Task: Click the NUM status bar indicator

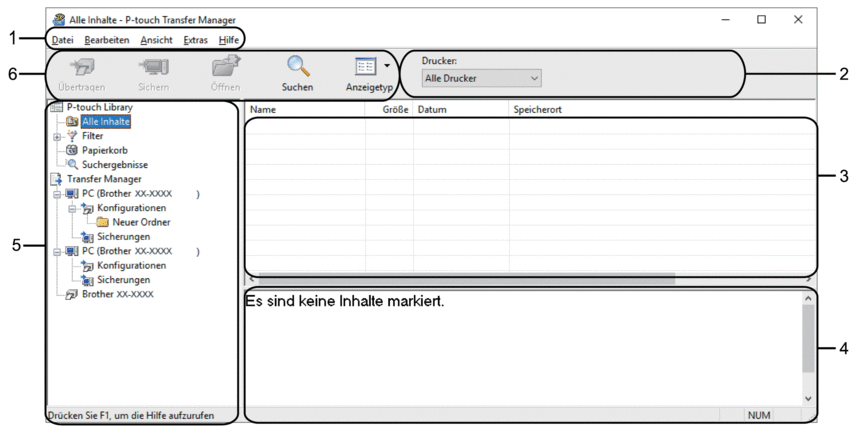Action: [x=759, y=415]
